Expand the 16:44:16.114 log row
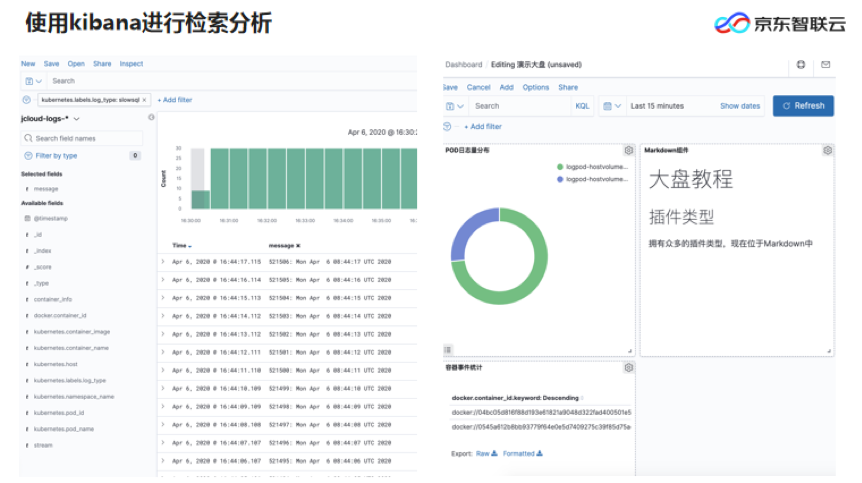This screenshot has height=483, width=862. click(163, 280)
